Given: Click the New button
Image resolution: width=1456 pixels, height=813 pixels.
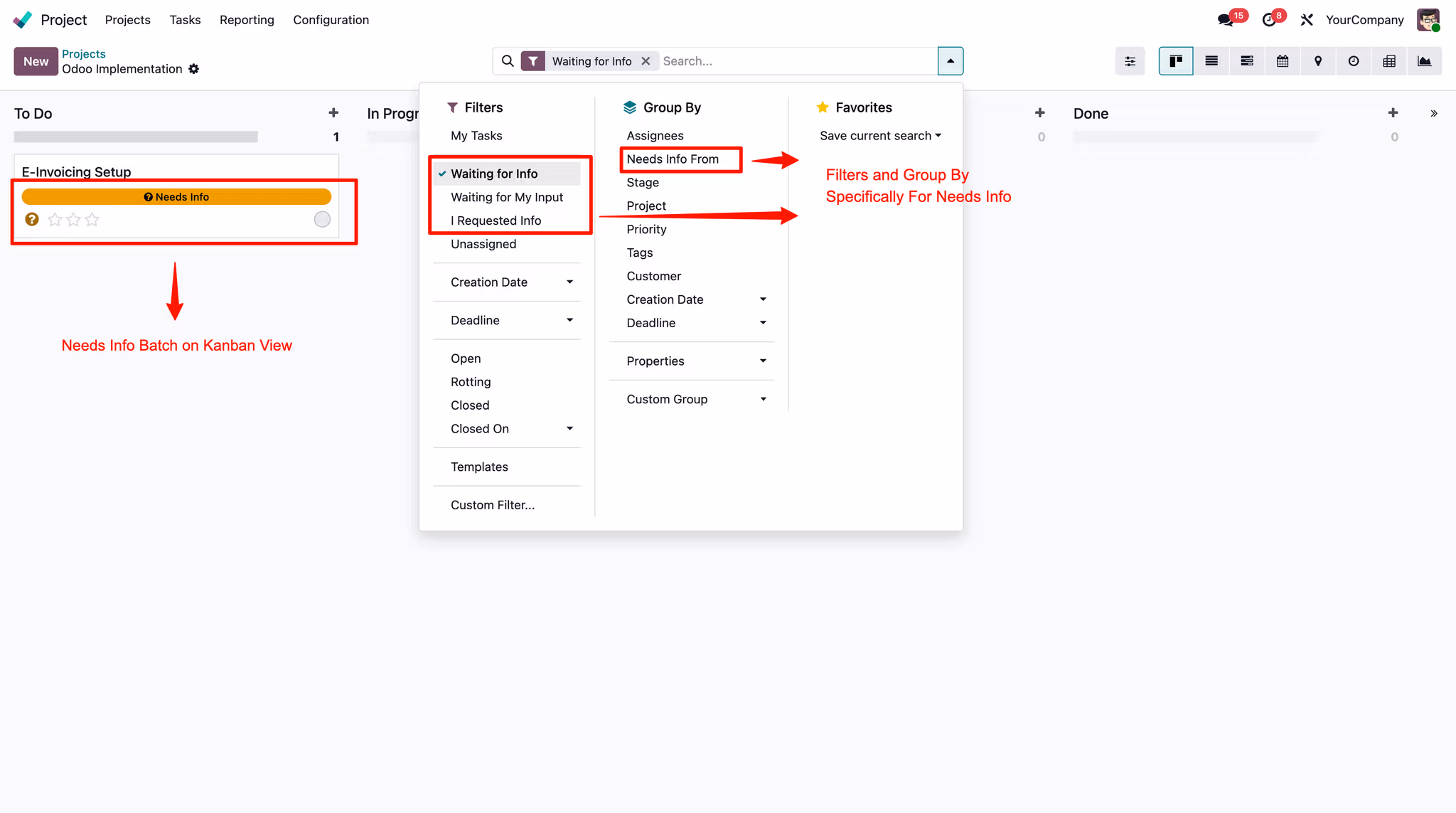Looking at the screenshot, I should tap(36, 61).
